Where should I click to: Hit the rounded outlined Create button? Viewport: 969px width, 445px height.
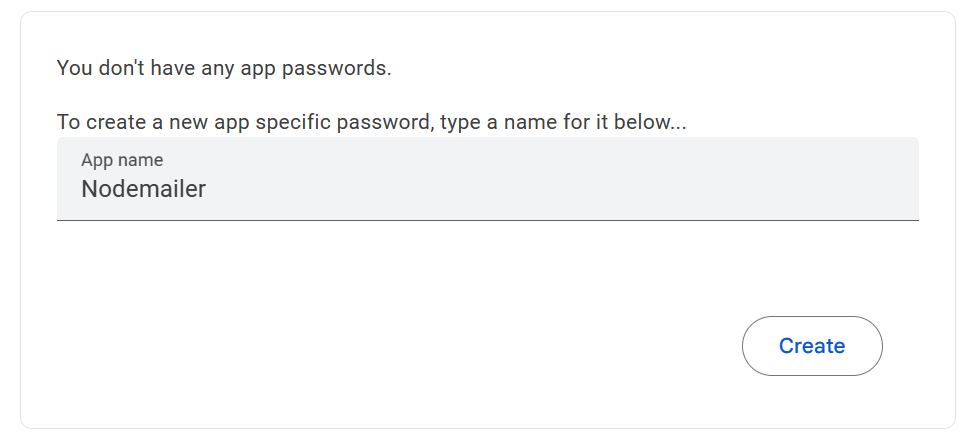(x=811, y=346)
